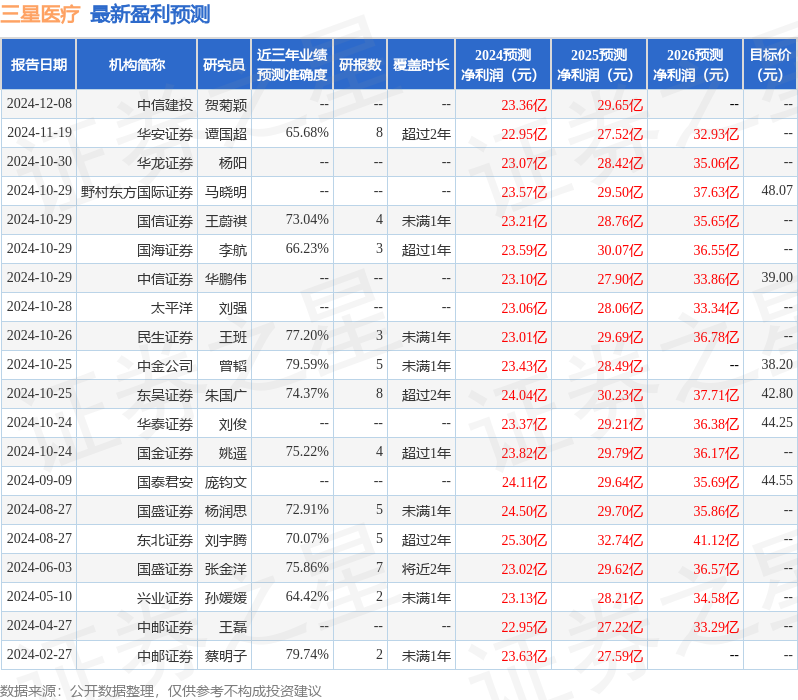798x700 pixels.
Task: Click target price 39.00
Action: pyautogui.click(x=777, y=277)
